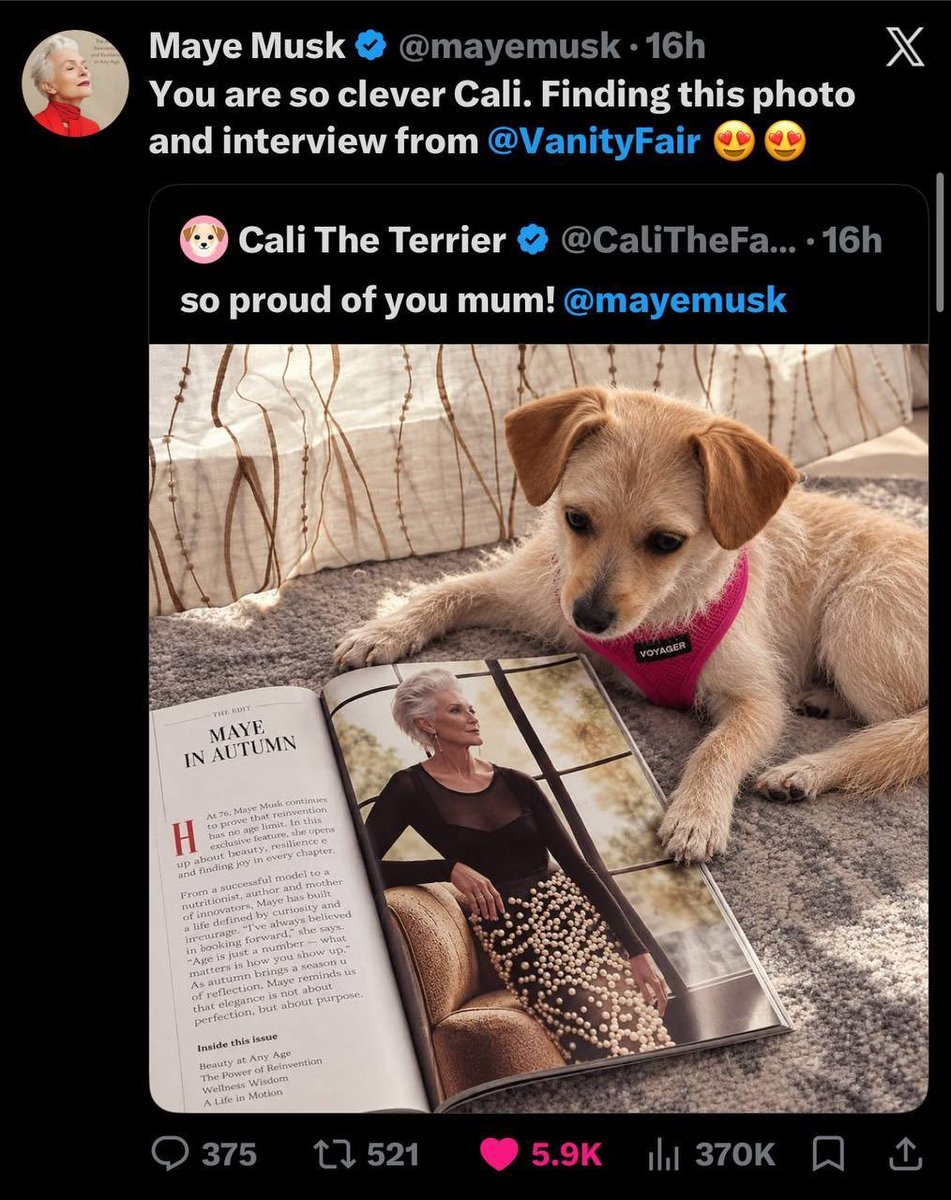Select the Cali The Terrier account name

[372, 240]
